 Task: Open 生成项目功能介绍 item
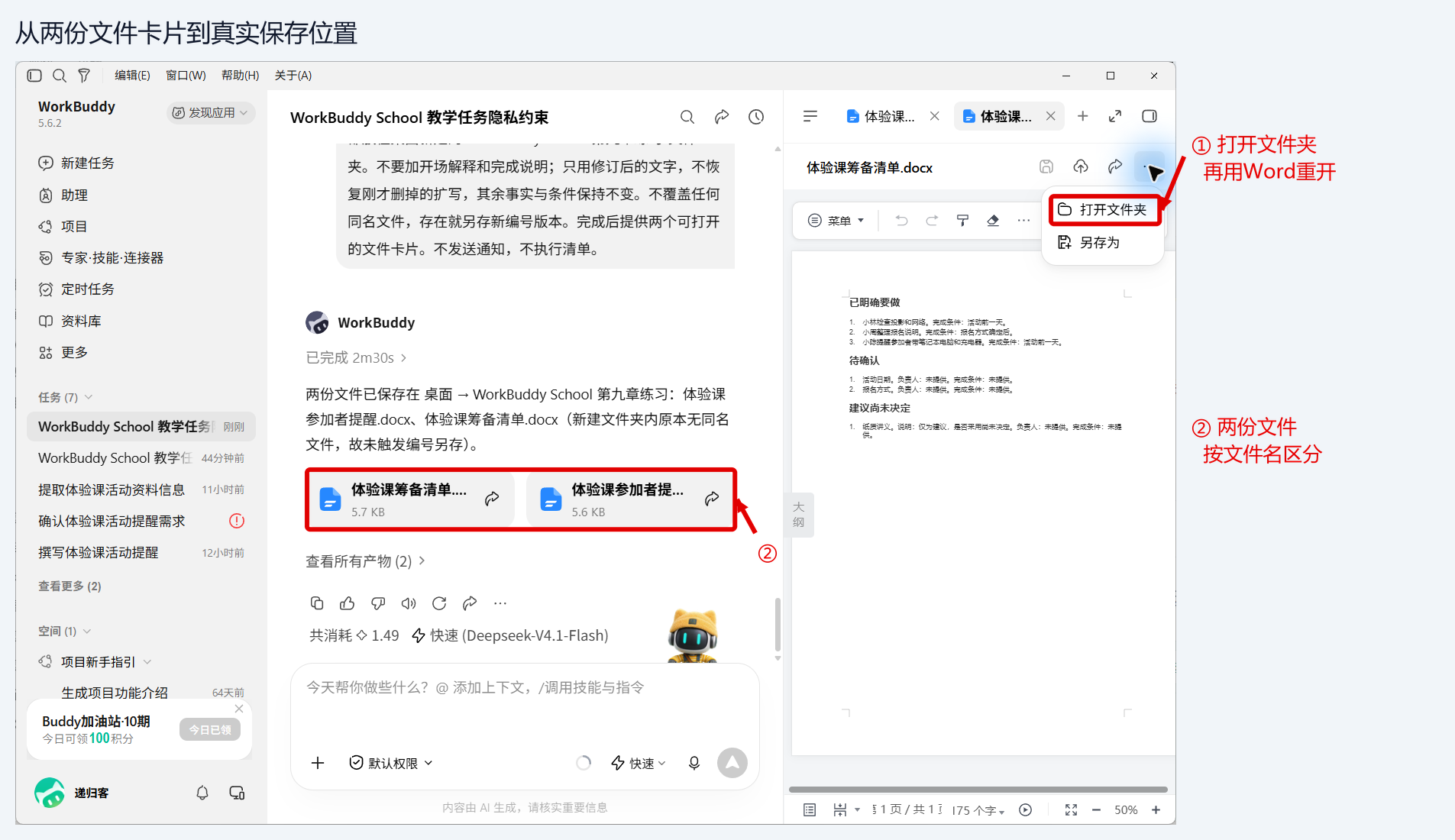(141, 693)
